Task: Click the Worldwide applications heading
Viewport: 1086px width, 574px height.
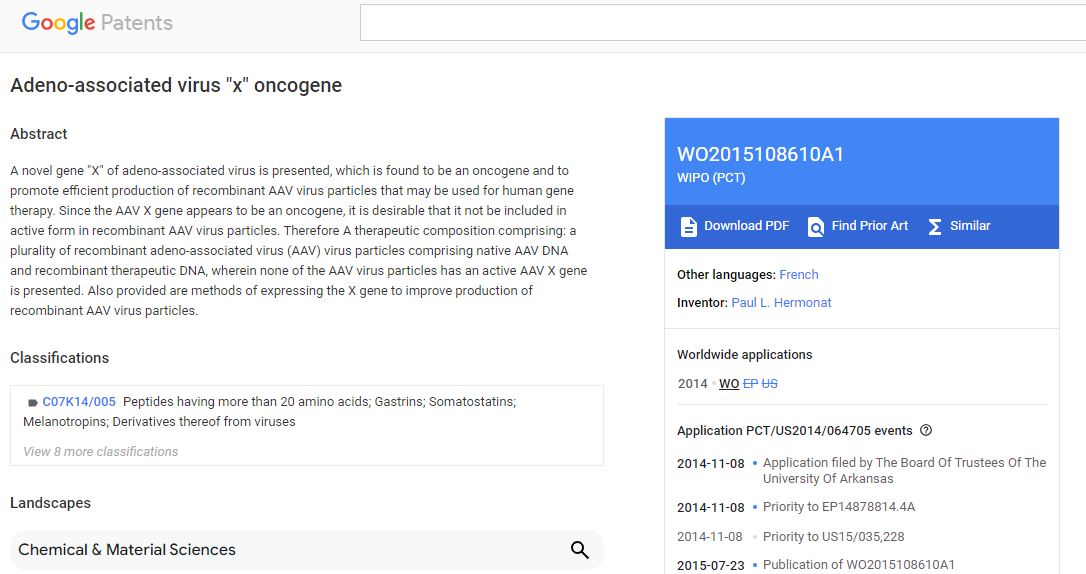Action: click(745, 355)
